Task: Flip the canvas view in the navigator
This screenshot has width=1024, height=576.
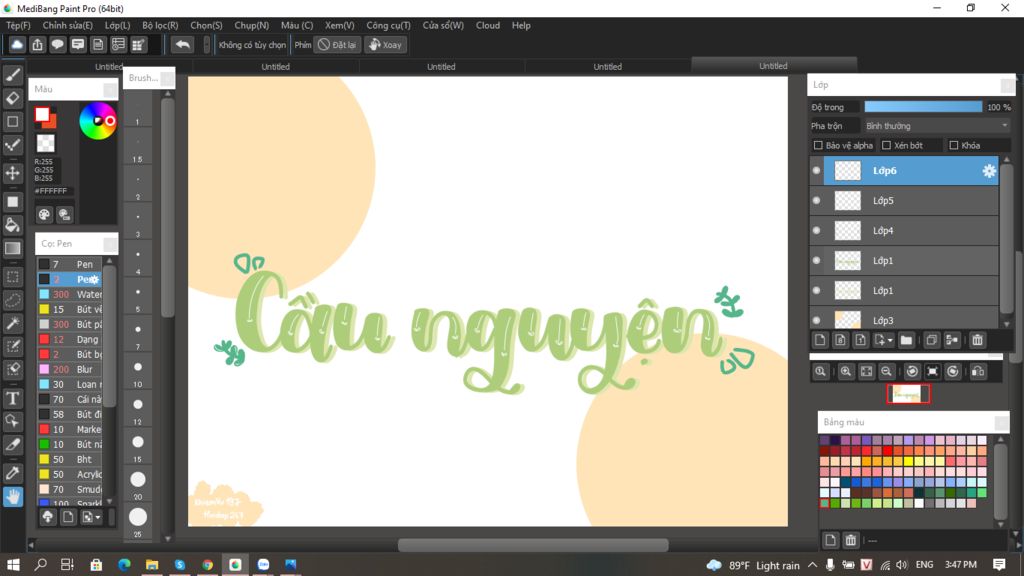Action: [978, 372]
